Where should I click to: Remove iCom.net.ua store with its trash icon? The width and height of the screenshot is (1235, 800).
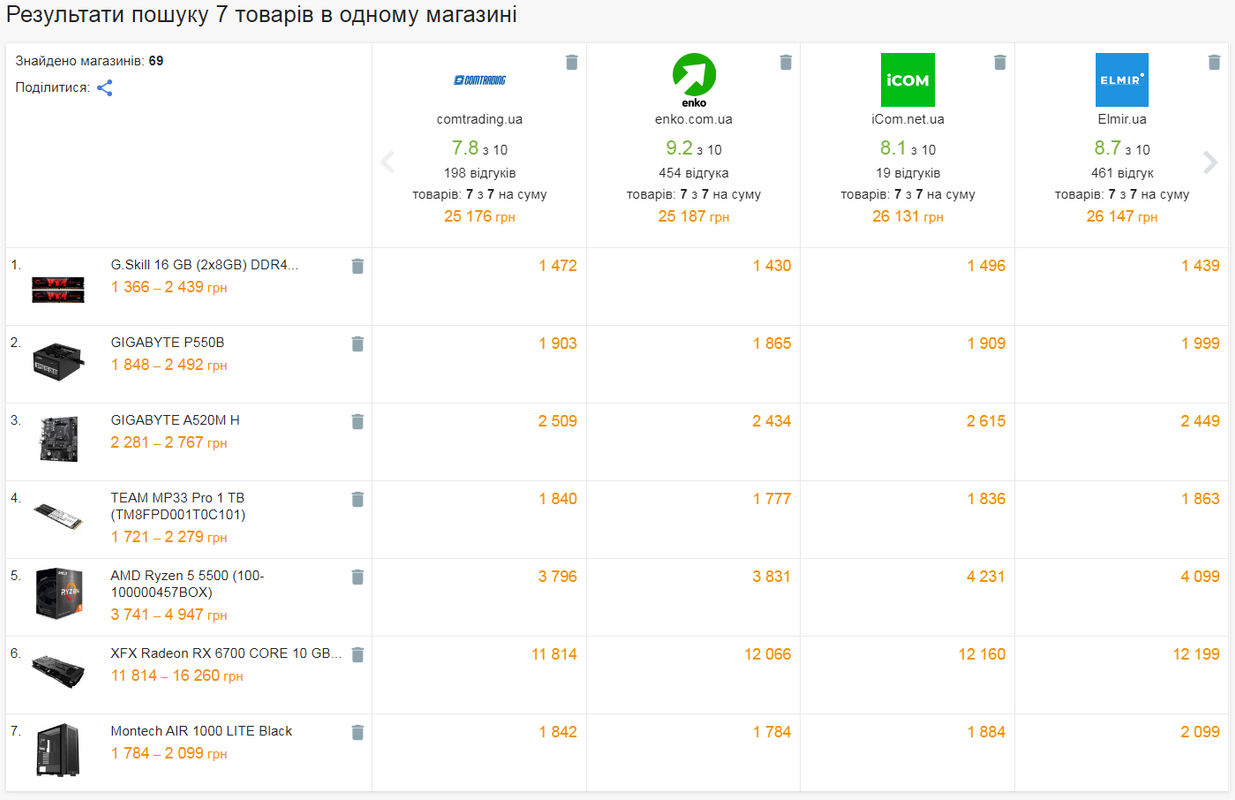click(x=1000, y=62)
